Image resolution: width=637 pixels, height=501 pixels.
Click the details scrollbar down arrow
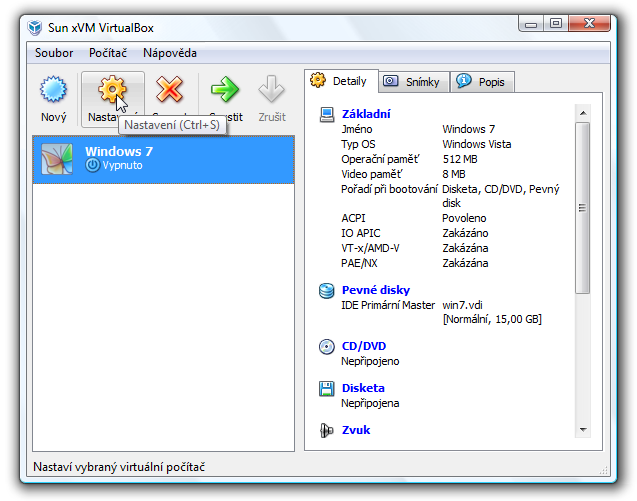(x=583, y=429)
